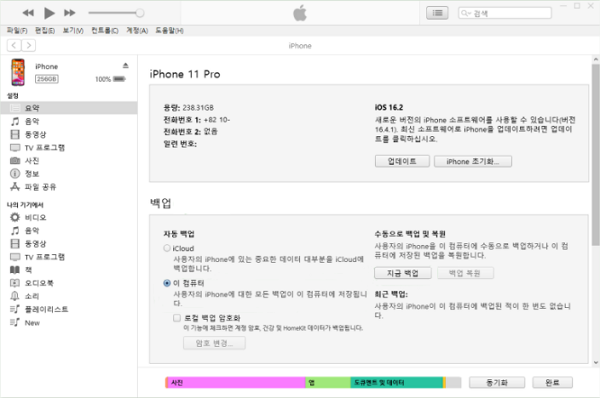Click the 검색 search field
This screenshot has width=600, height=398.
point(505,13)
